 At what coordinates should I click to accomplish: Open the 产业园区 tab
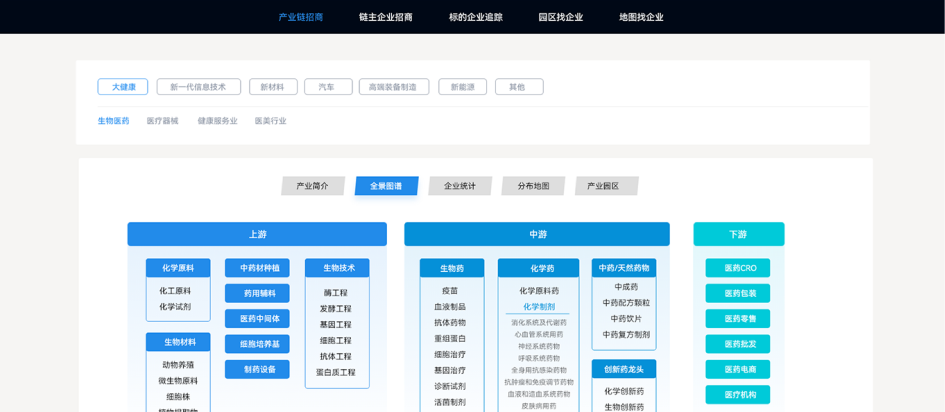pyautogui.click(x=603, y=186)
